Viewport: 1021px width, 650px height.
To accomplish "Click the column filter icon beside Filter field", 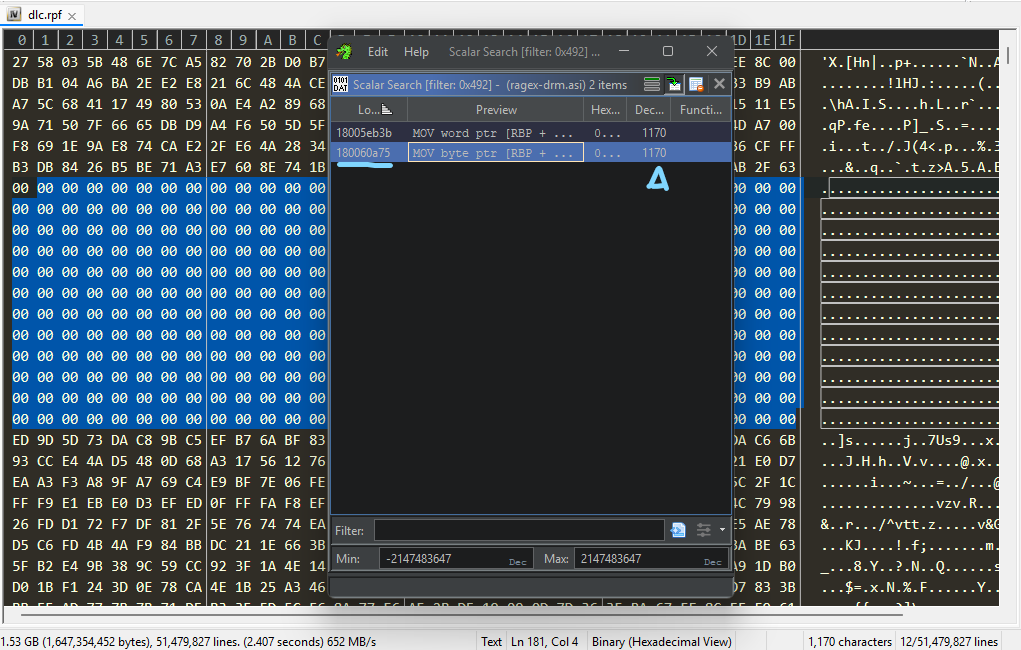I will (678, 530).
